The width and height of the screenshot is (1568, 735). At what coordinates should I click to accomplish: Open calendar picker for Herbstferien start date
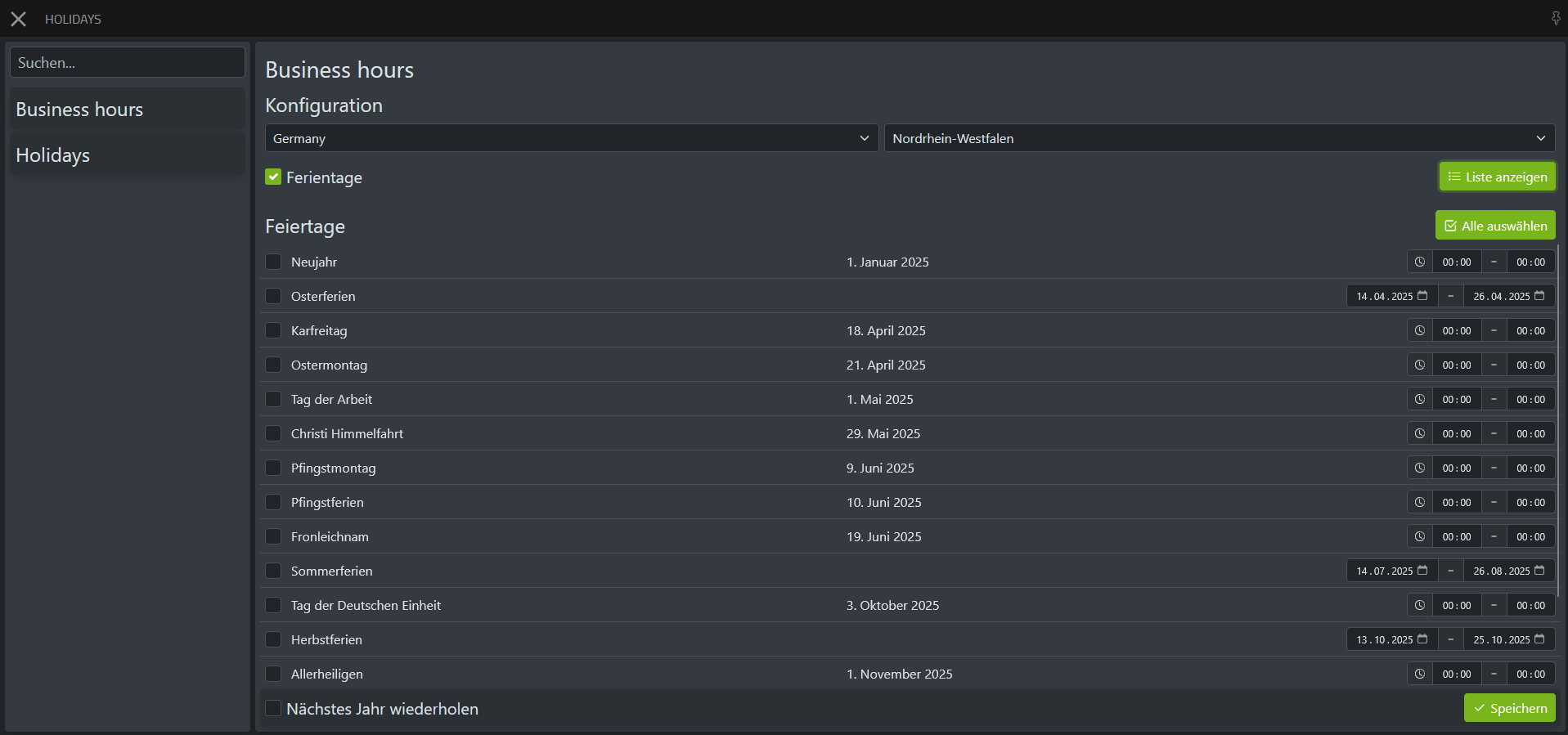[1422, 639]
